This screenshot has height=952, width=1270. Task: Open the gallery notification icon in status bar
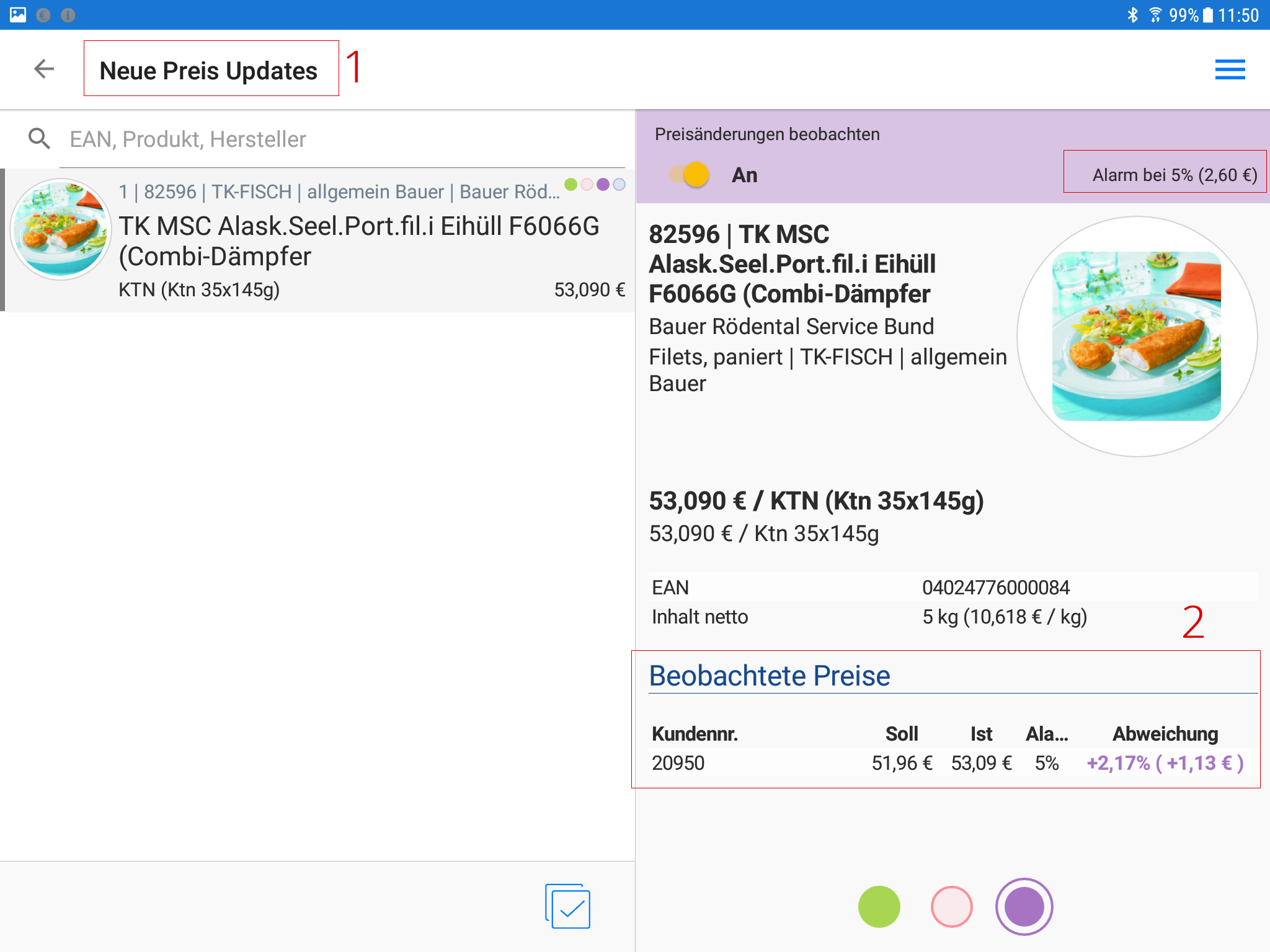click(18, 15)
